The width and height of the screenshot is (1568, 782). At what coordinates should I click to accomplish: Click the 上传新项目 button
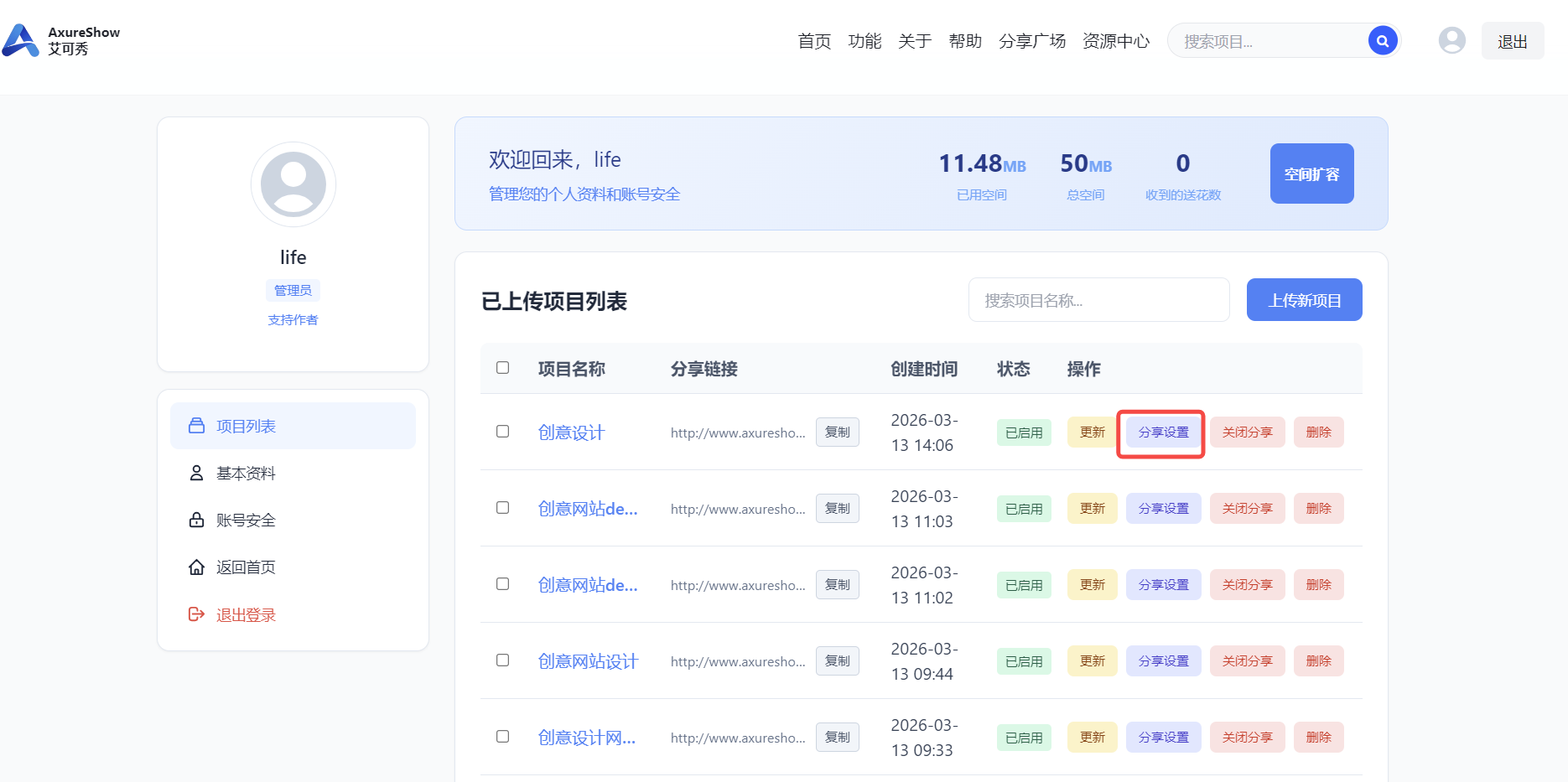(1304, 300)
